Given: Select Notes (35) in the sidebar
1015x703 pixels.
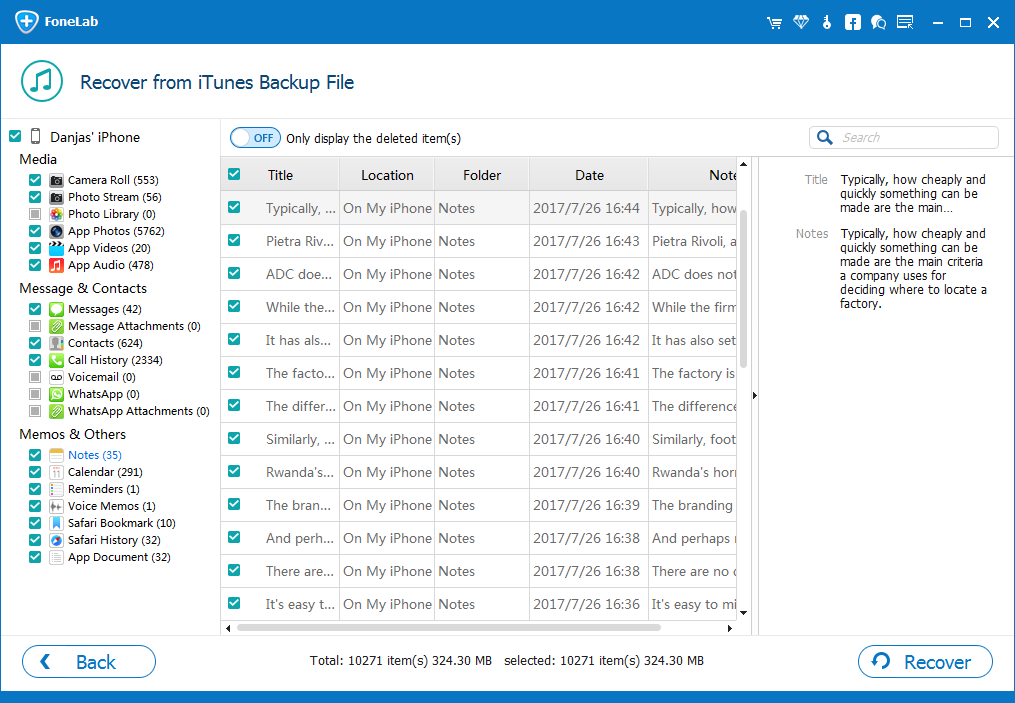Looking at the screenshot, I should point(95,455).
